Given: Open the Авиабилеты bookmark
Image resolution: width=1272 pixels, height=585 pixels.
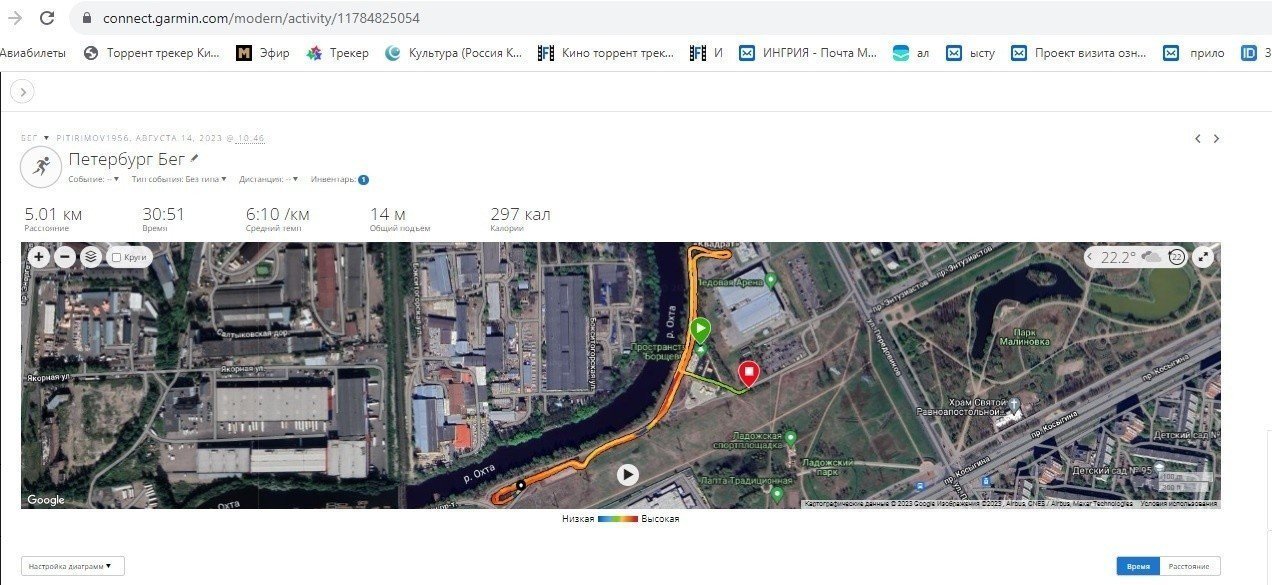Looking at the screenshot, I should tap(33, 53).
